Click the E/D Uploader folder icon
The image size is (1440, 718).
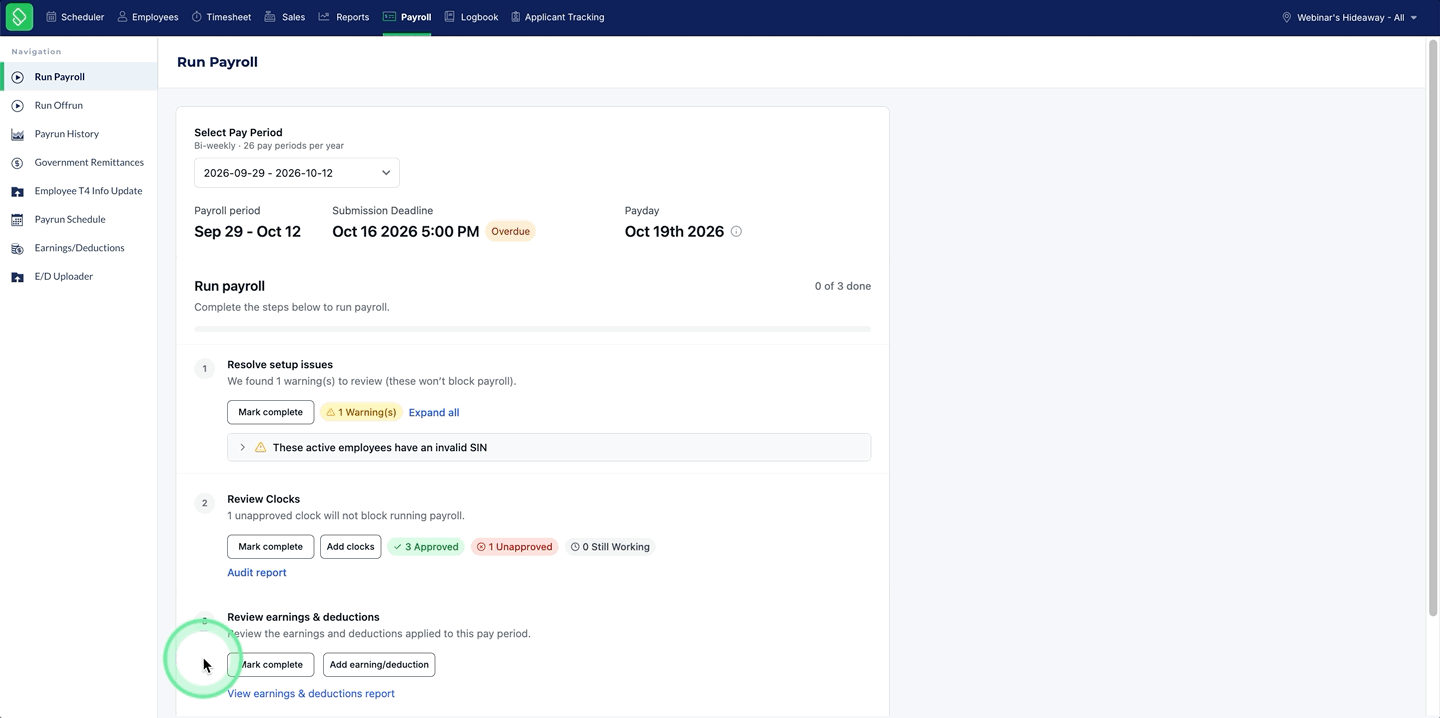point(17,277)
